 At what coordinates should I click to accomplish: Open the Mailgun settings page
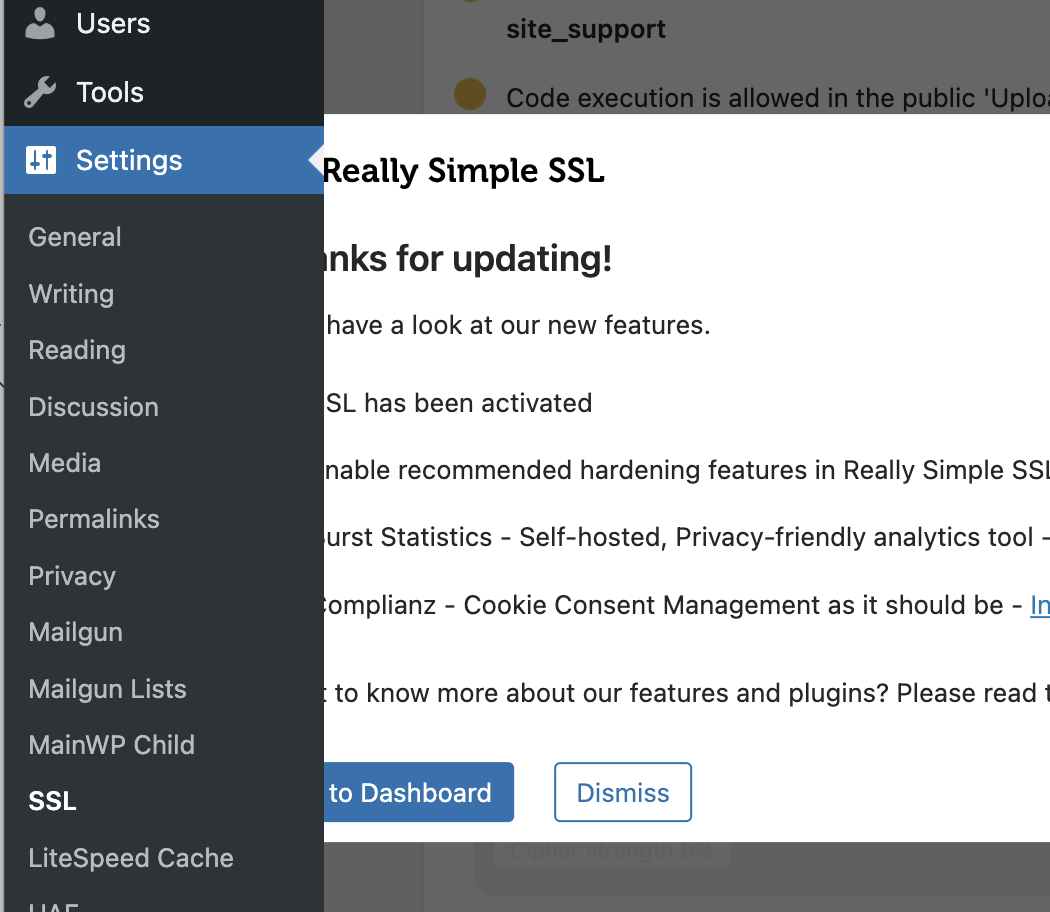75,632
